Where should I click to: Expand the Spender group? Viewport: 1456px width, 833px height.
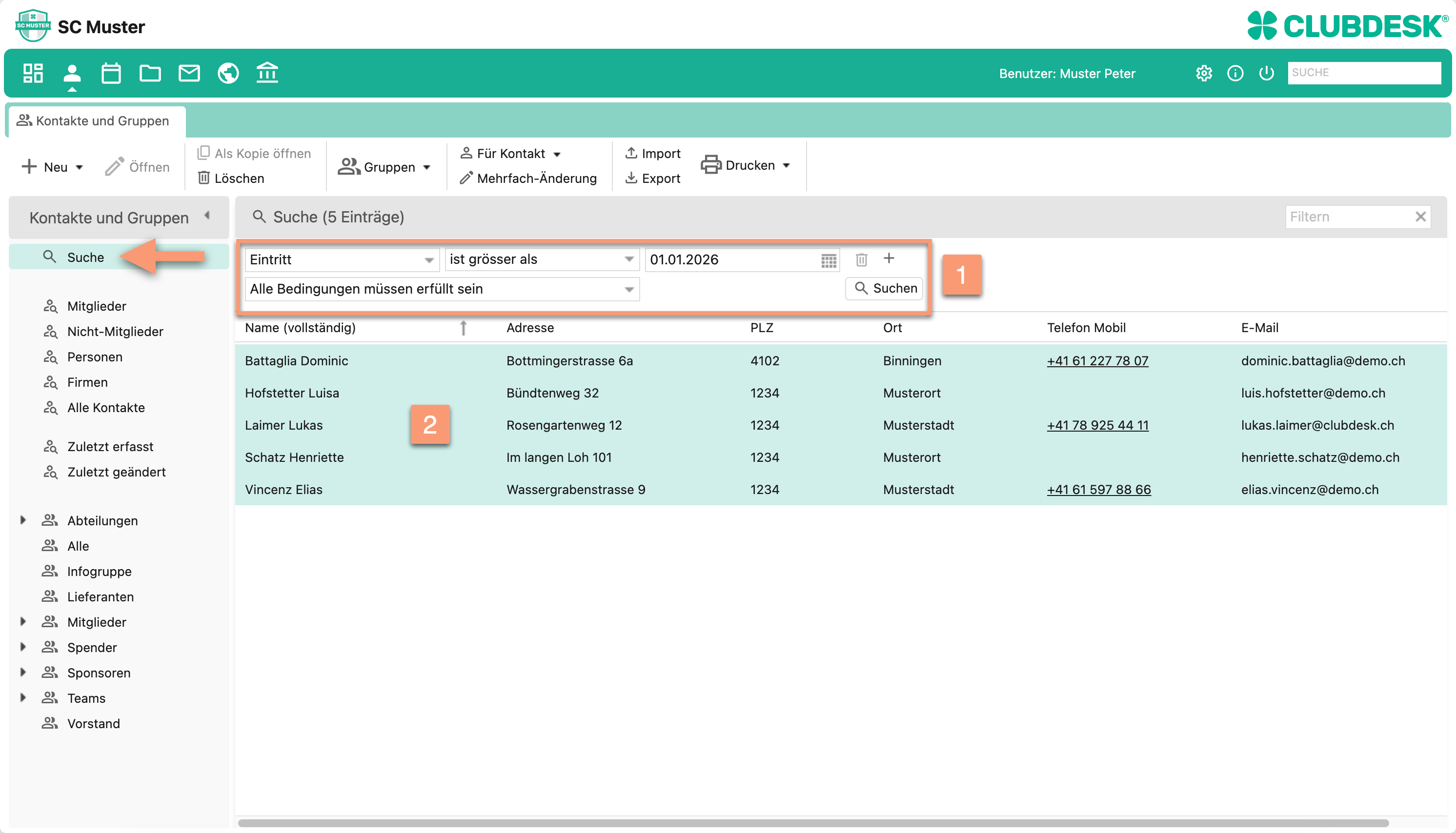(x=23, y=647)
